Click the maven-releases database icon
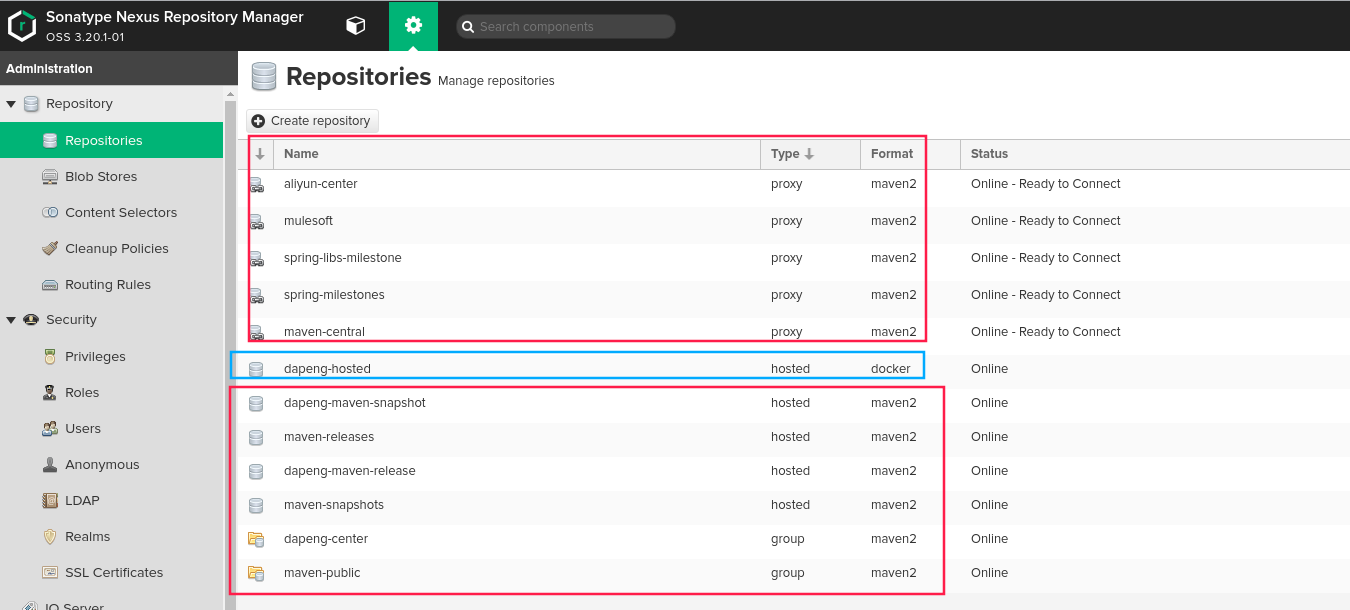Screen dimensions: 1350x610 click(x=256, y=437)
